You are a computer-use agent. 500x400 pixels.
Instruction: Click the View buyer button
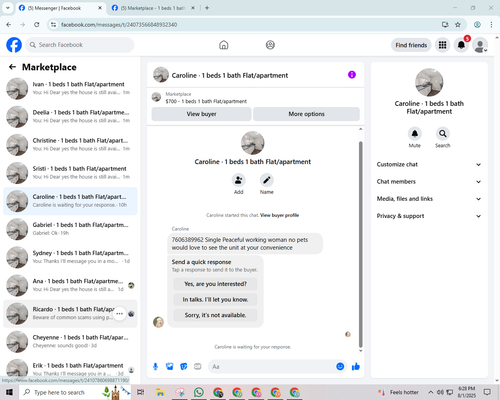point(201,114)
